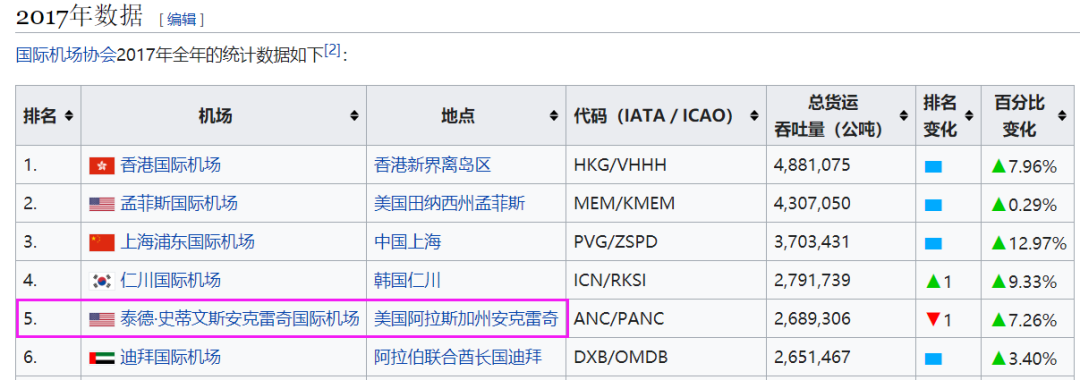Sort by 地点 column sort arrows
1080x380 pixels.
point(553,115)
